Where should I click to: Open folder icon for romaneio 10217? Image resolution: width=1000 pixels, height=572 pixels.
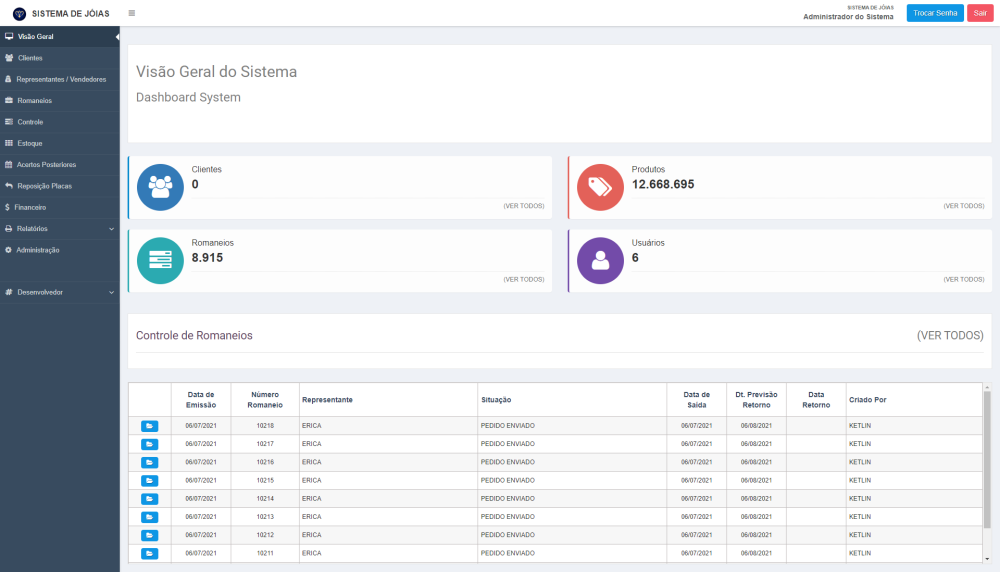pyautogui.click(x=149, y=444)
